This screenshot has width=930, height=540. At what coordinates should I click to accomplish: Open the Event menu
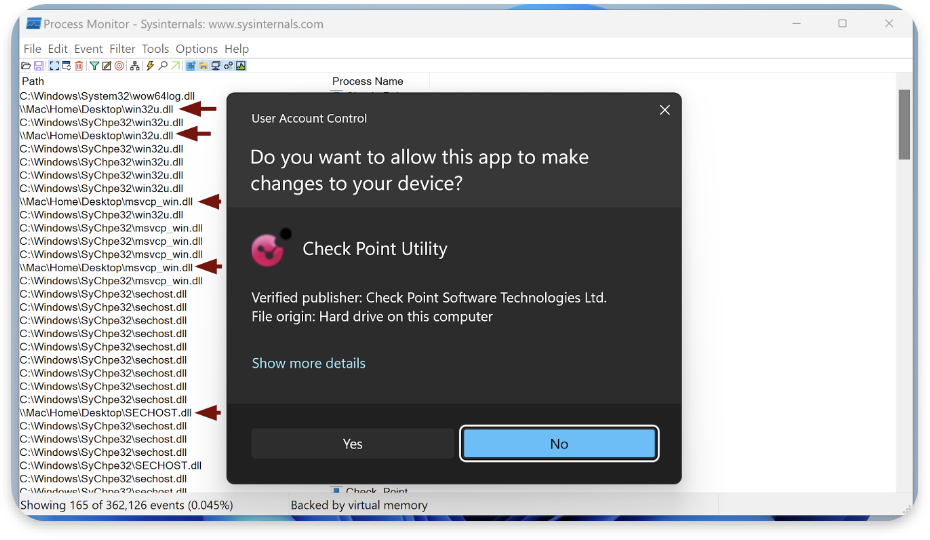88,49
